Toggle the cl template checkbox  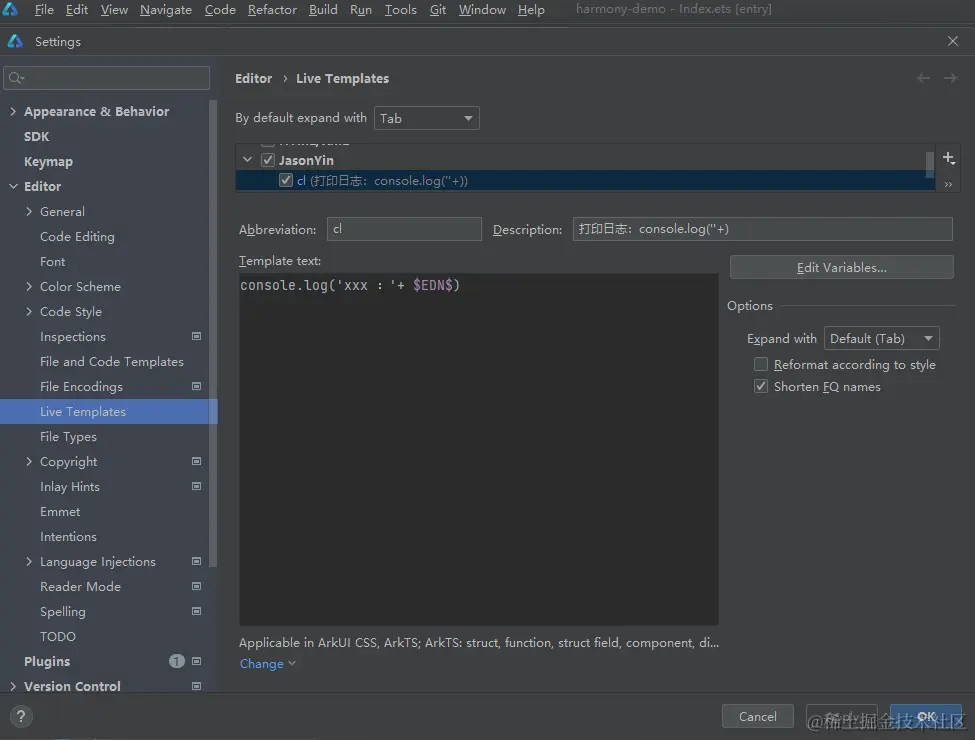285,180
